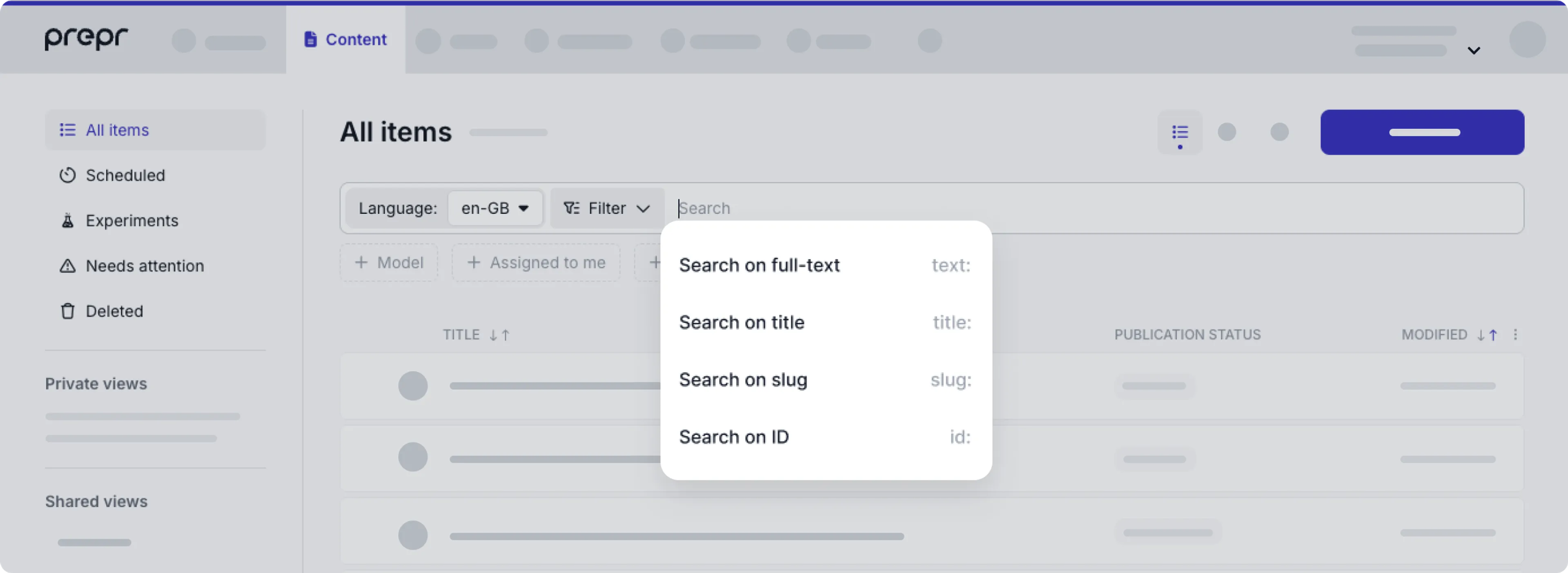The image size is (1568, 573).
Task: Click the Private views heading
Action: click(x=96, y=384)
